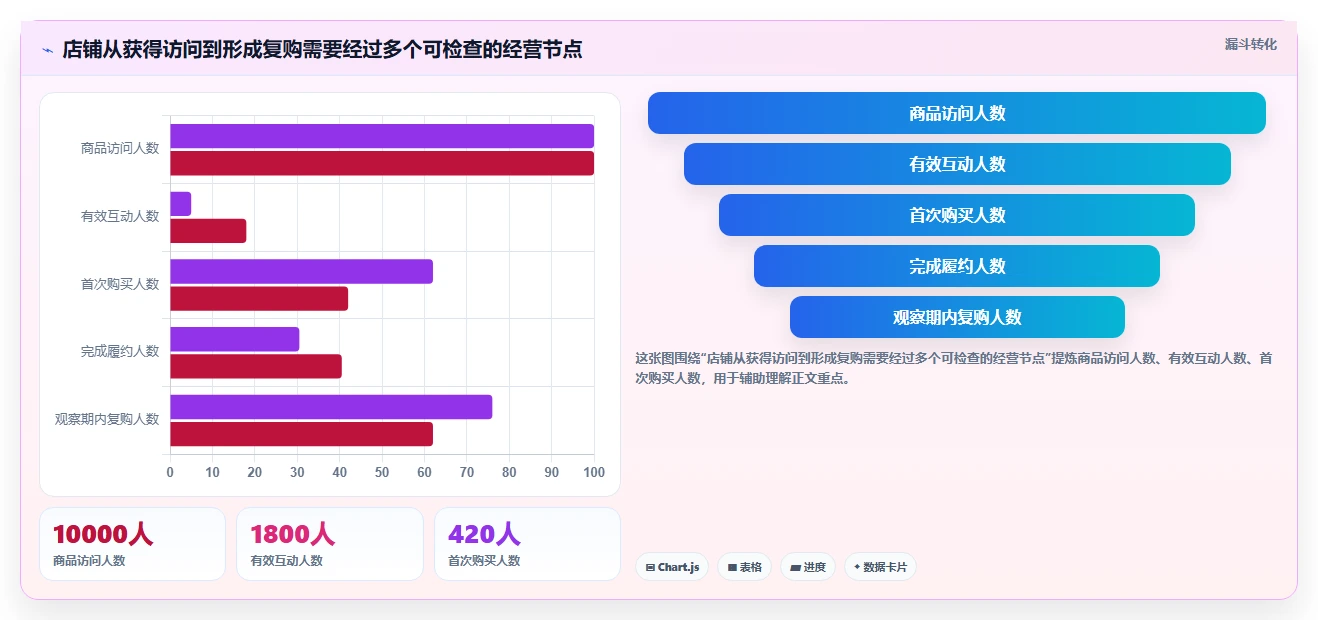Select the 观察期内复购人数 funnel stage bar
This screenshot has height=620, width=1318.
tap(957, 317)
